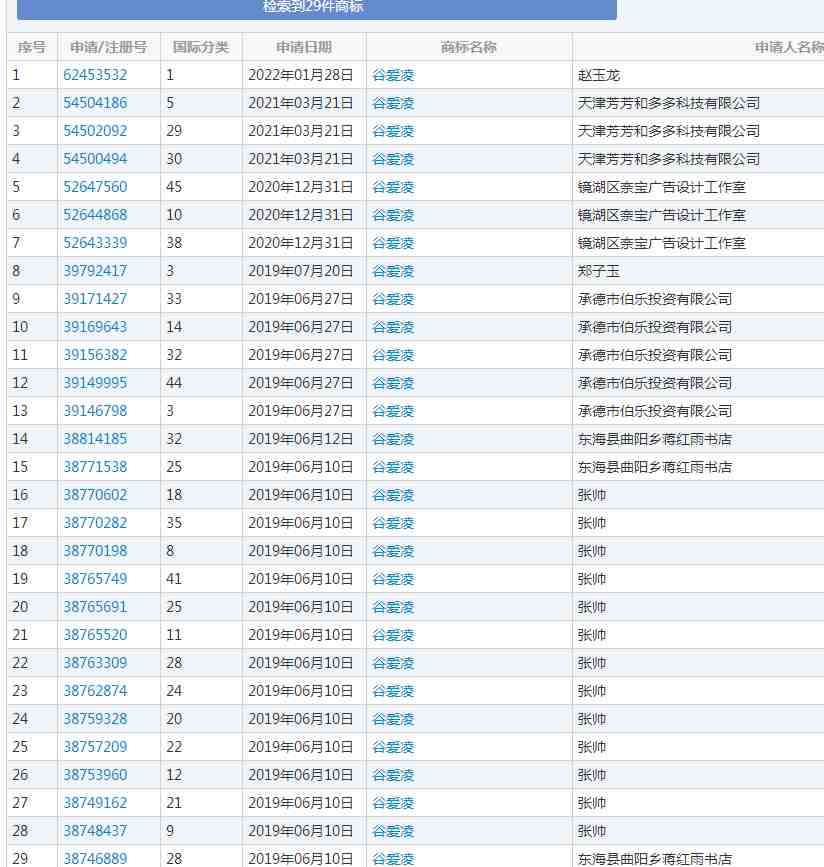Open registration number 52643339 link
824x867 pixels.
point(95,243)
